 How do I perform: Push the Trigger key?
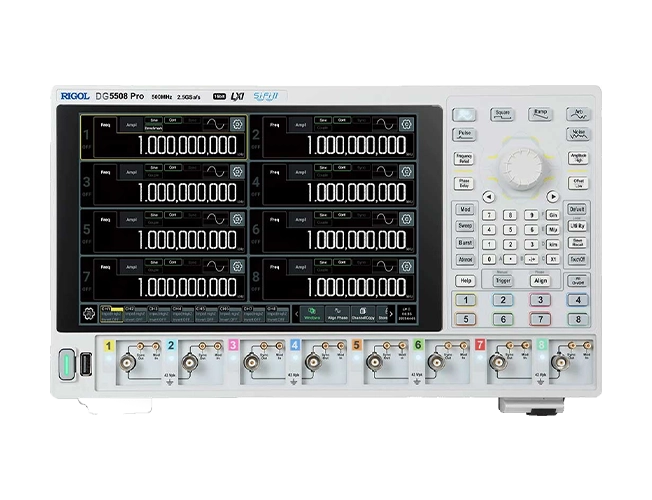[x=502, y=281]
